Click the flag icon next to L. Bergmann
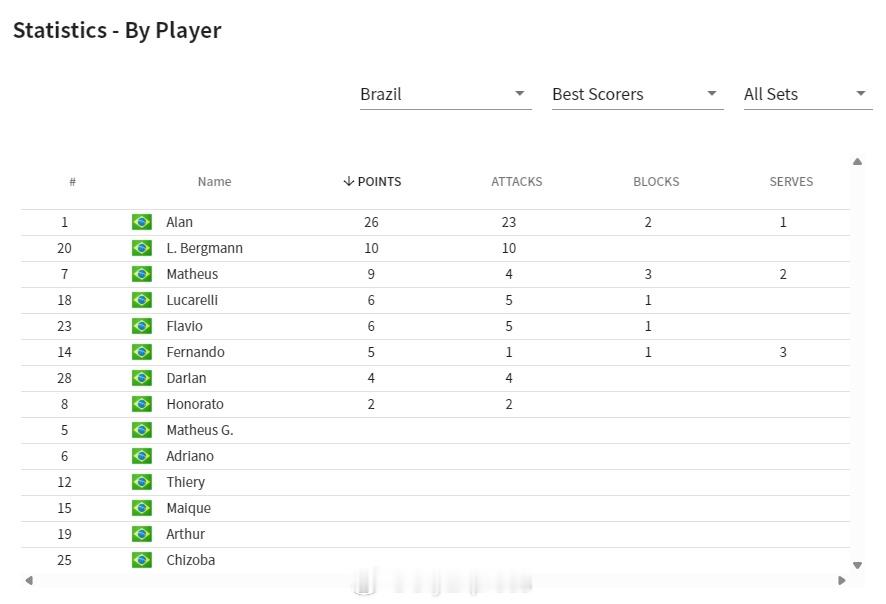Screen dimensions: 886x604 coord(142,248)
